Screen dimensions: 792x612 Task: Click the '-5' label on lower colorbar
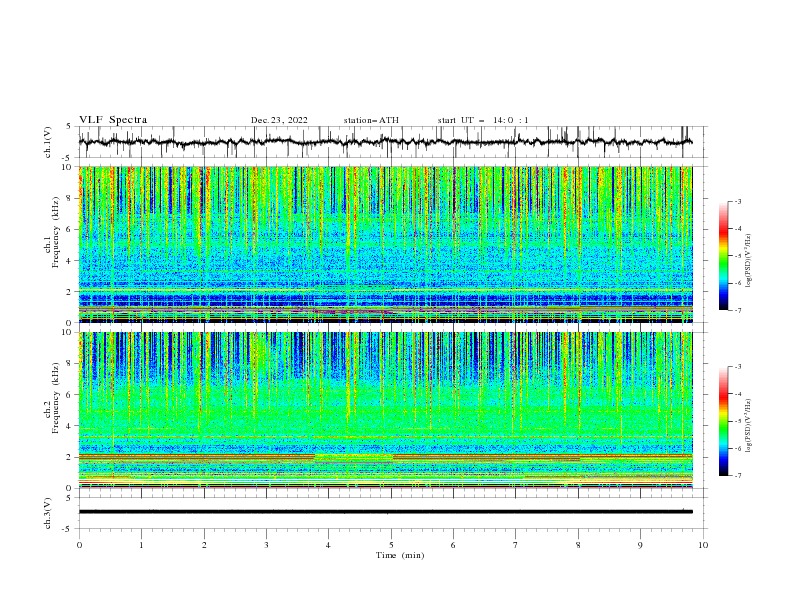tap(737, 421)
